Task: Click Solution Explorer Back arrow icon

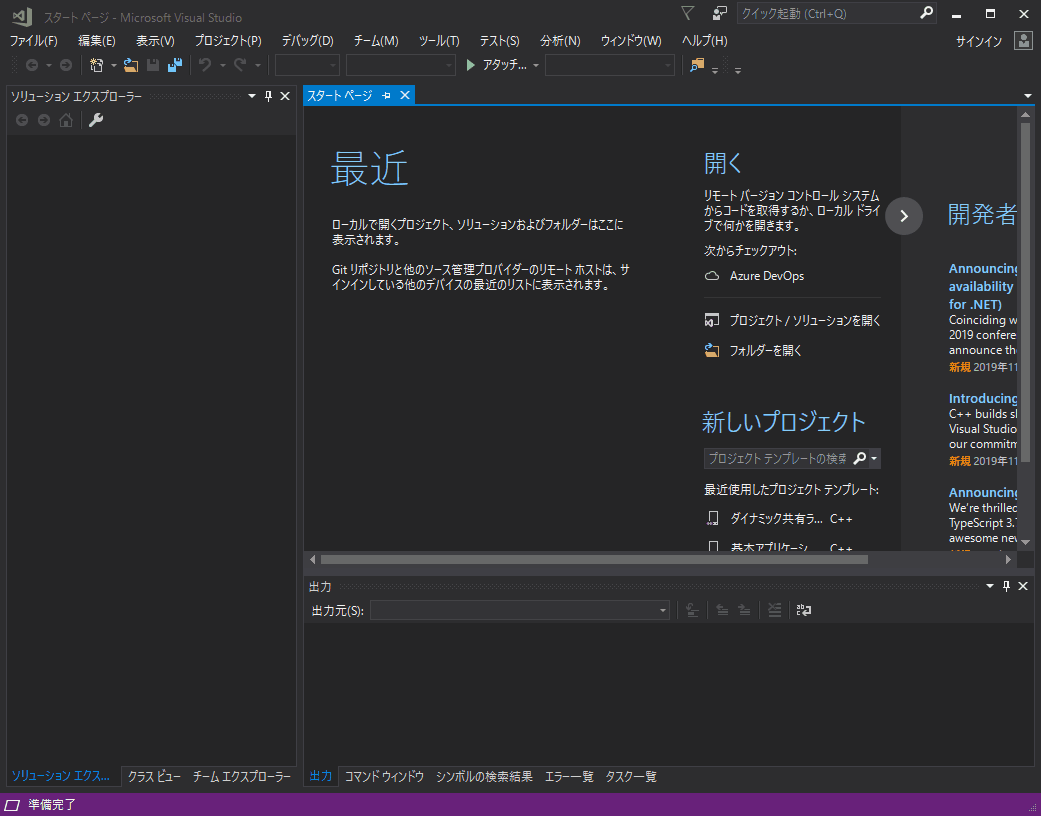Action: click(22, 120)
